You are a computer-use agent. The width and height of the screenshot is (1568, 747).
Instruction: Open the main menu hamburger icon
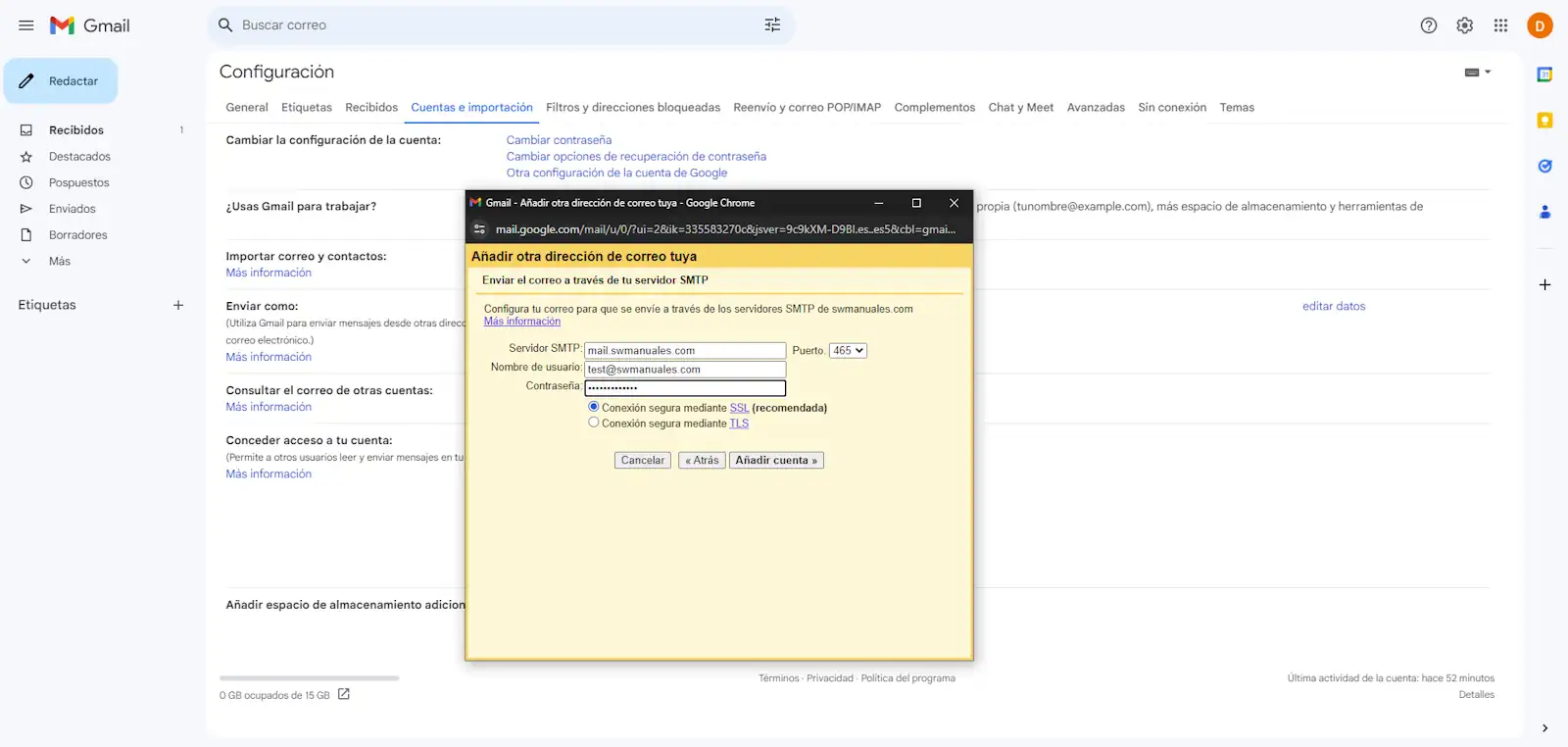coord(26,25)
